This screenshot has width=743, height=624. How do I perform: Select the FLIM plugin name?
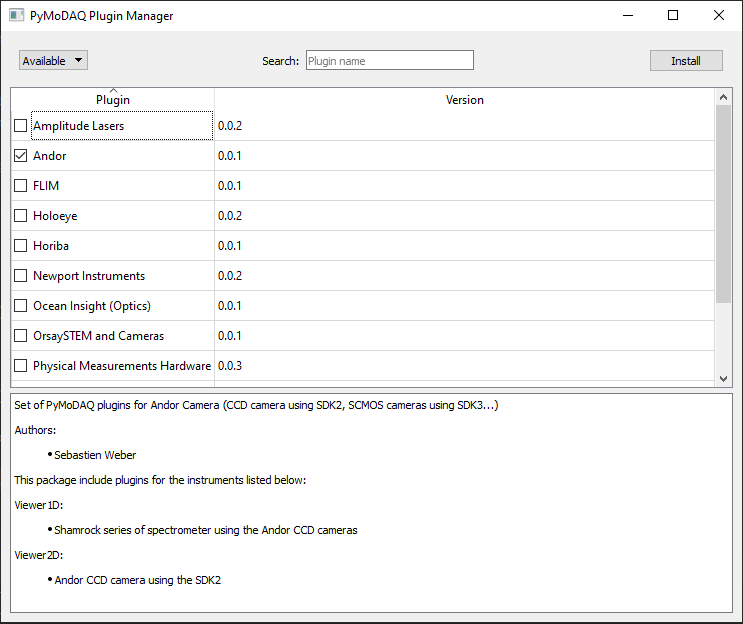coord(46,185)
